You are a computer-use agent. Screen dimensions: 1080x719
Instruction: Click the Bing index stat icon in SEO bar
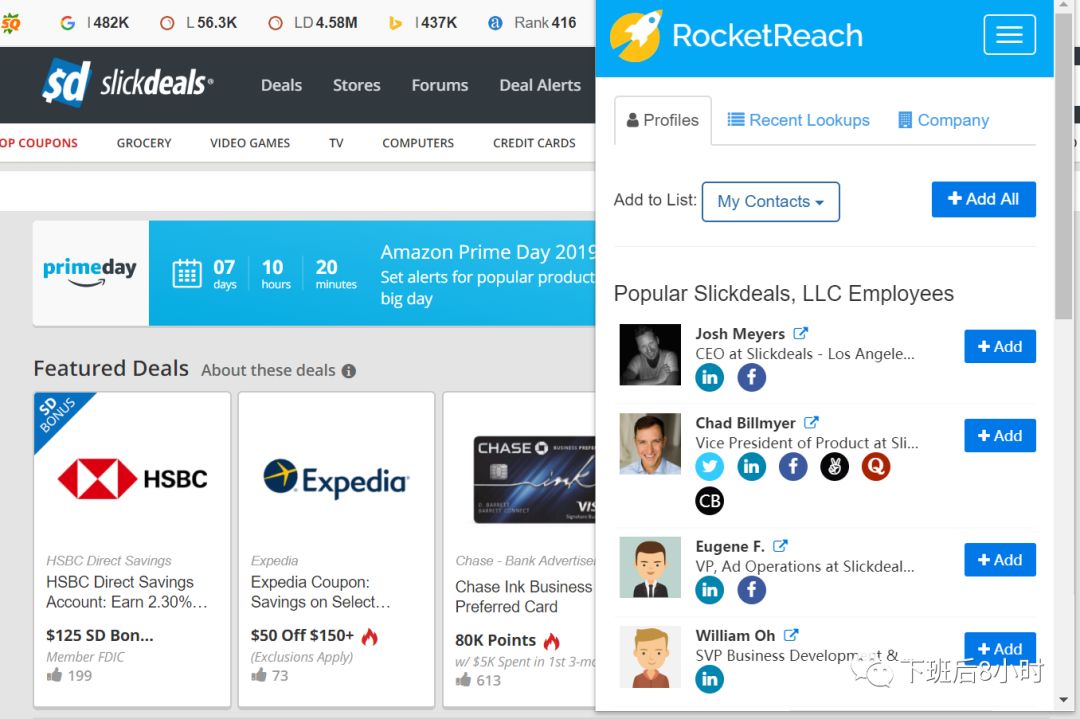[395, 23]
